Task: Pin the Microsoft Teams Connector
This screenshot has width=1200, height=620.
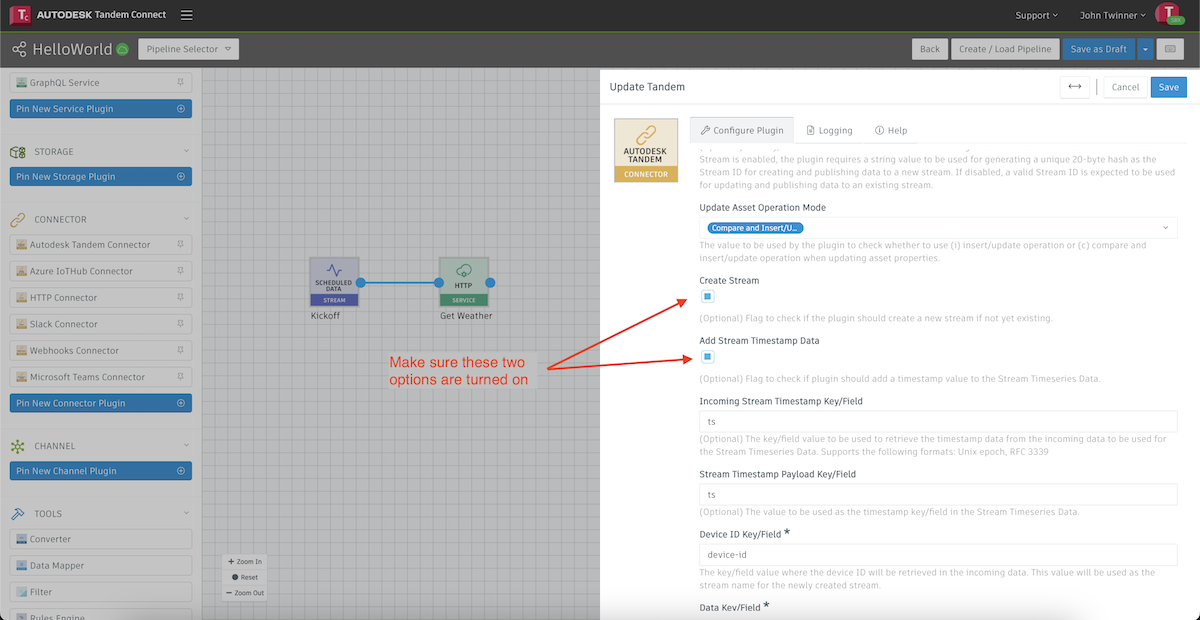Action: pyautogui.click(x=181, y=377)
